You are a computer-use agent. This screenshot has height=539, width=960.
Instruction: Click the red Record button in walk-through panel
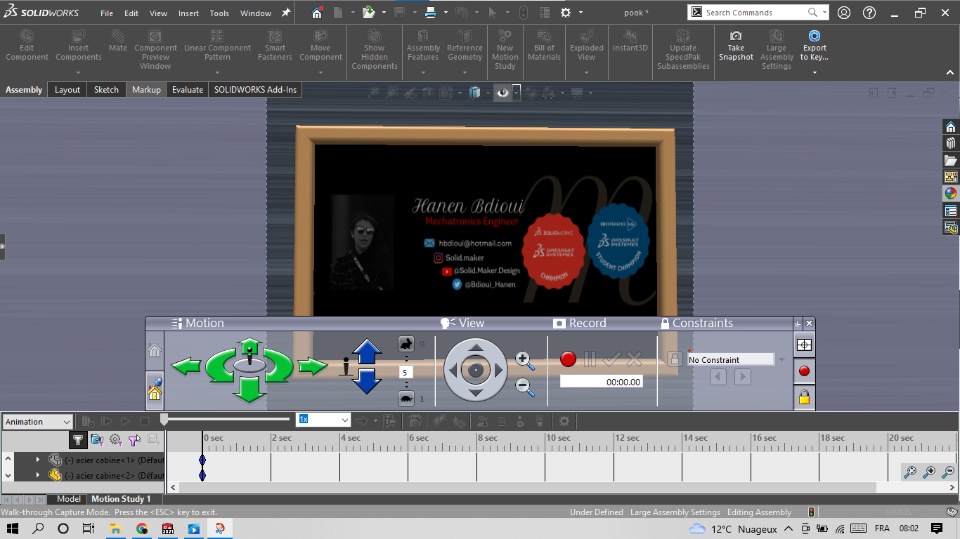tap(568, 359)
